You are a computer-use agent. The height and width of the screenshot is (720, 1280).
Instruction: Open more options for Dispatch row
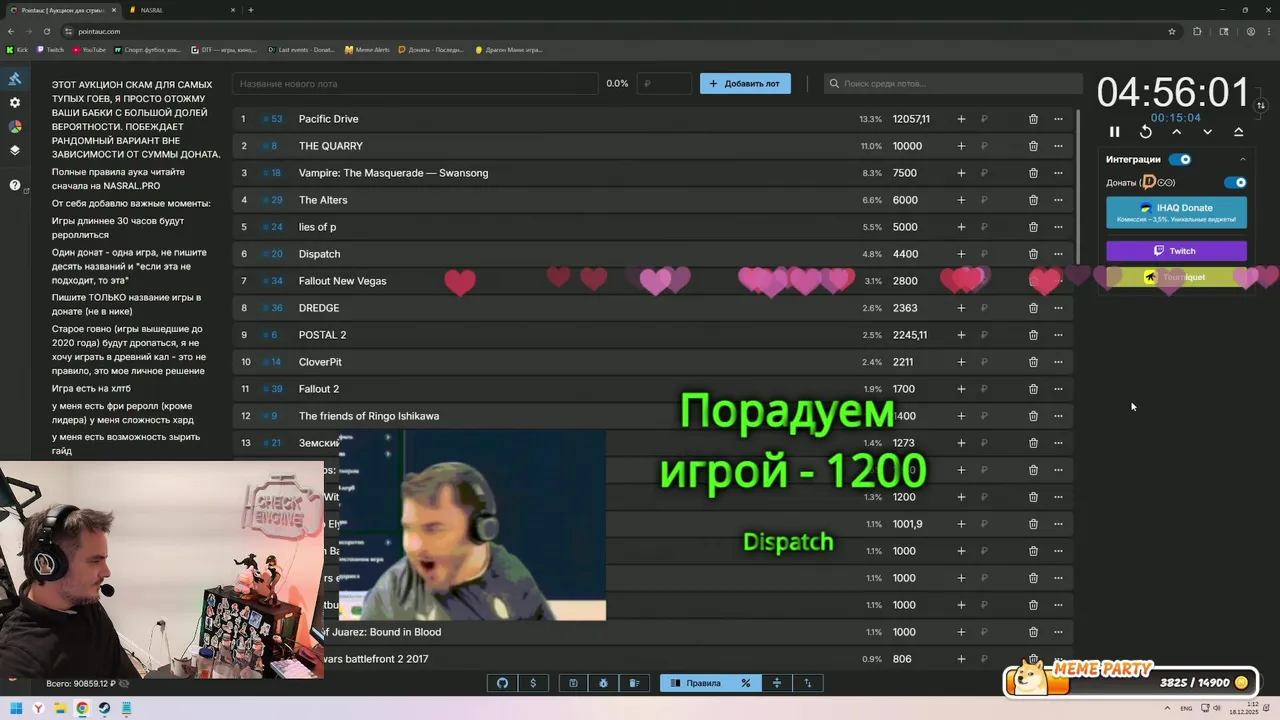pos(1058,254)
